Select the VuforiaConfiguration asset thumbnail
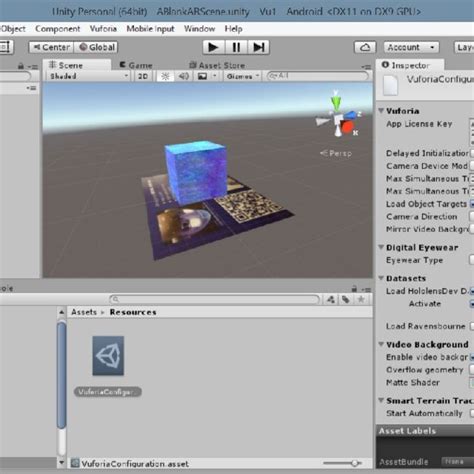 [x=108, y=356]
